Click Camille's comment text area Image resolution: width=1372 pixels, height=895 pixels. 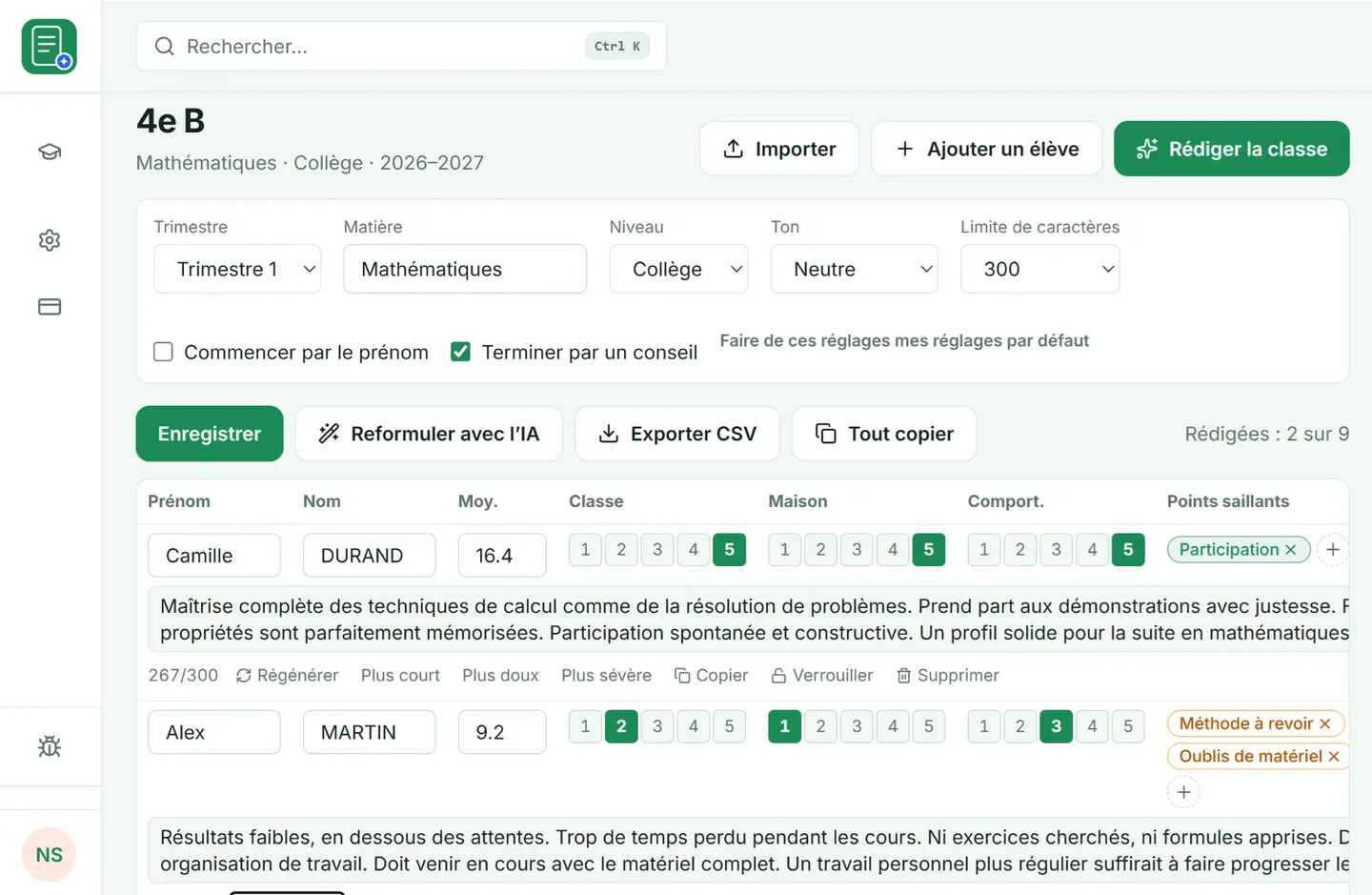click(749, 620)
